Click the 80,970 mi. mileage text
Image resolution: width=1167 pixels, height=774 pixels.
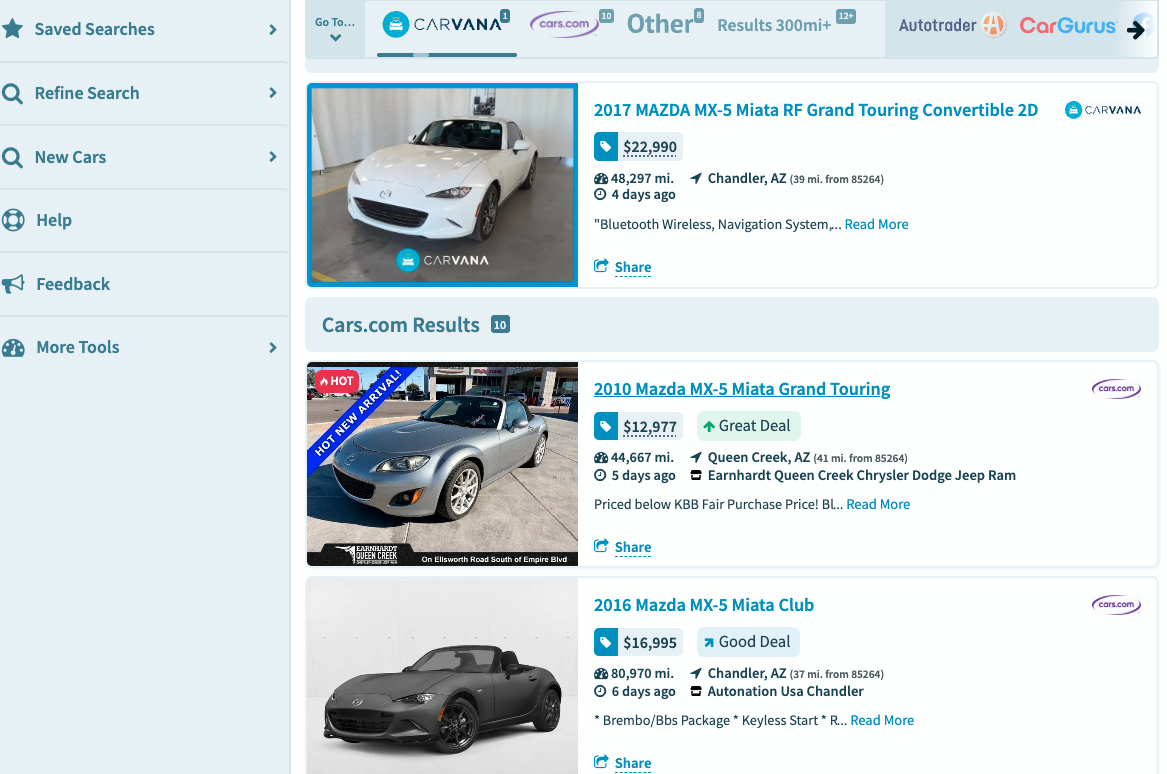pos(642,674)
